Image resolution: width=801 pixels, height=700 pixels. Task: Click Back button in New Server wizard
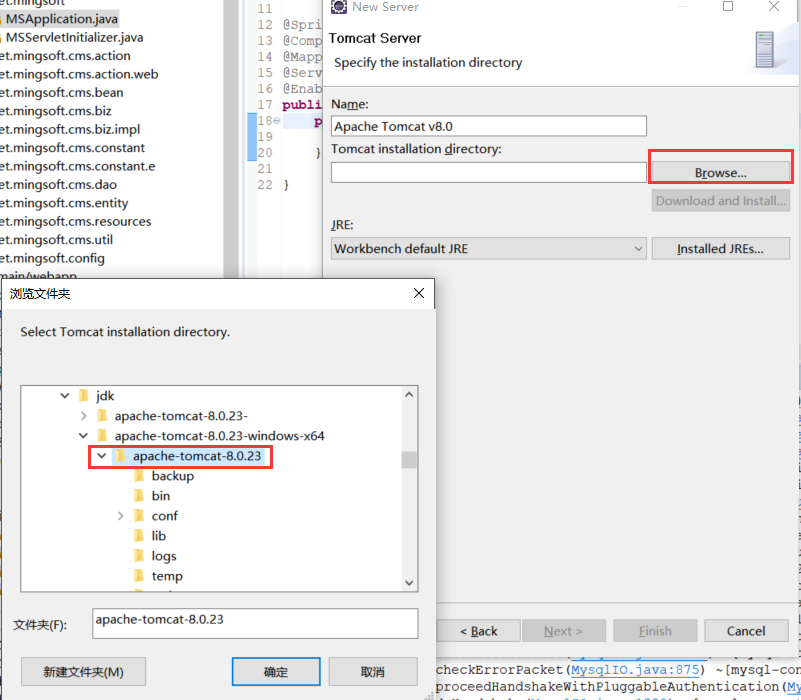tap(479, 631)
